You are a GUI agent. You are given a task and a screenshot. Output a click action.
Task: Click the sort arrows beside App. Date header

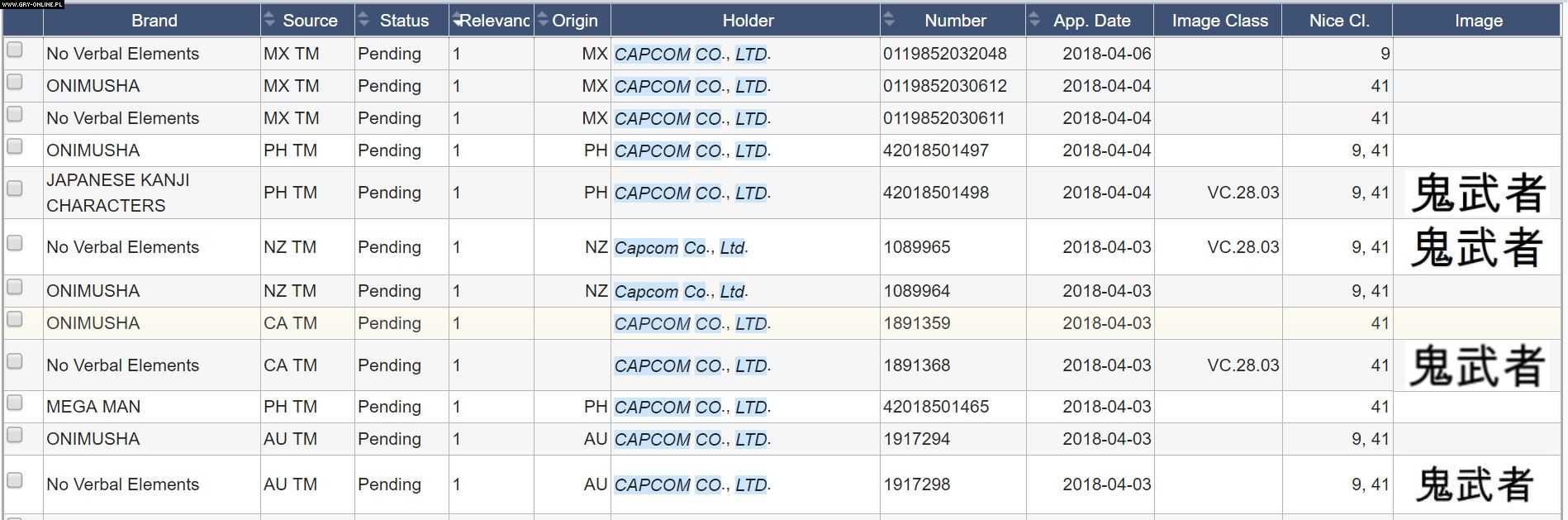click(1034, 20)
